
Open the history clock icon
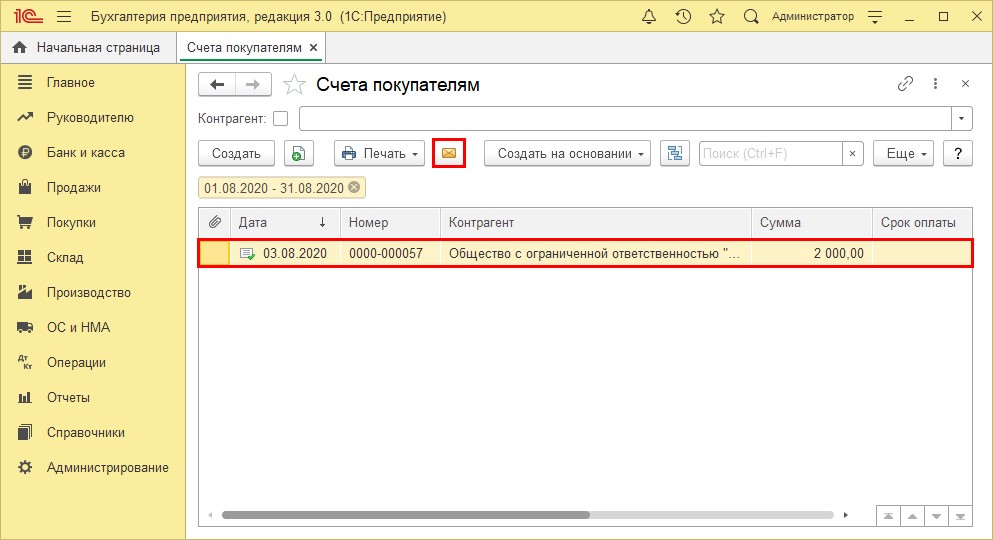tap(683, 17)
